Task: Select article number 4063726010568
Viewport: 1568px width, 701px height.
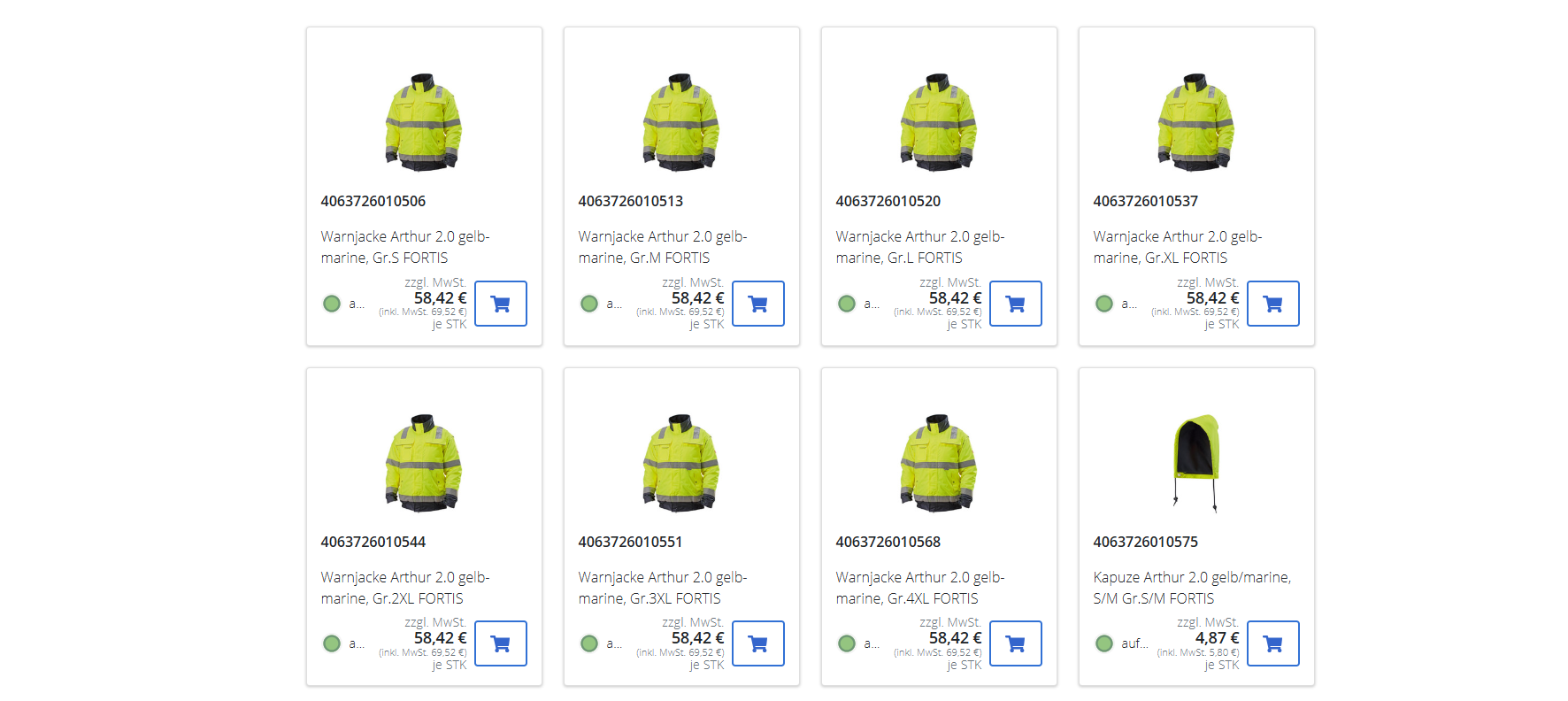Action: [x=888, y=542]
